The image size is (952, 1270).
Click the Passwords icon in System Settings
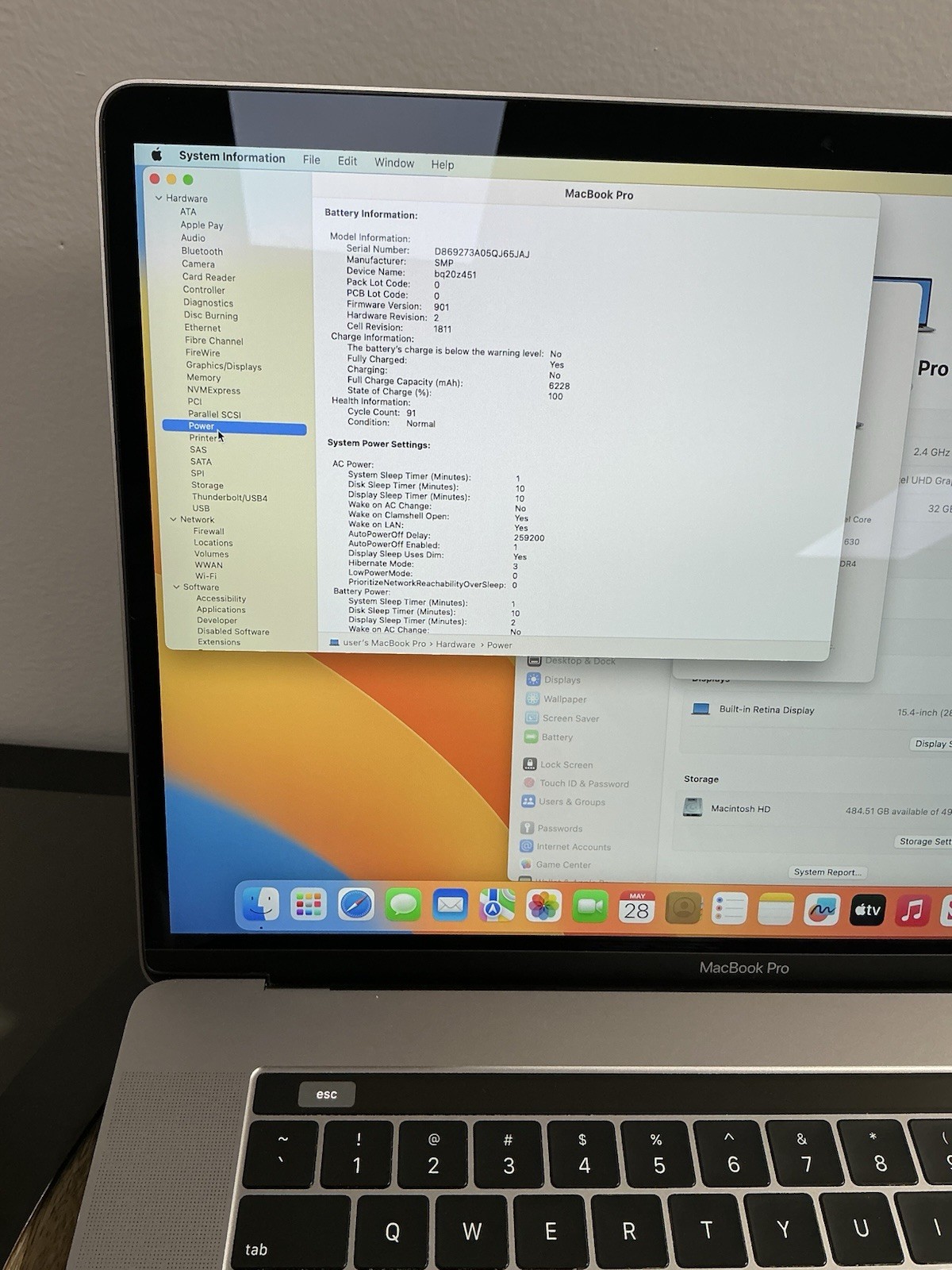click(x=527, y=828)
